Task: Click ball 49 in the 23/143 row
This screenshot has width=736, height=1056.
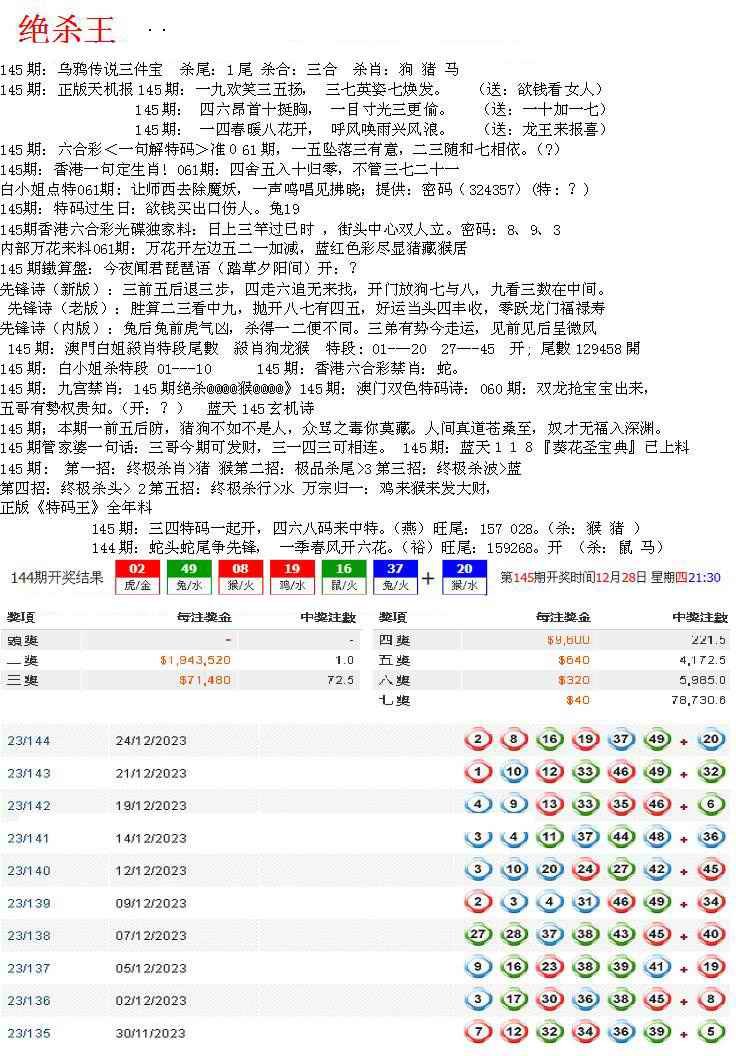Action: (x=656, y=772)
